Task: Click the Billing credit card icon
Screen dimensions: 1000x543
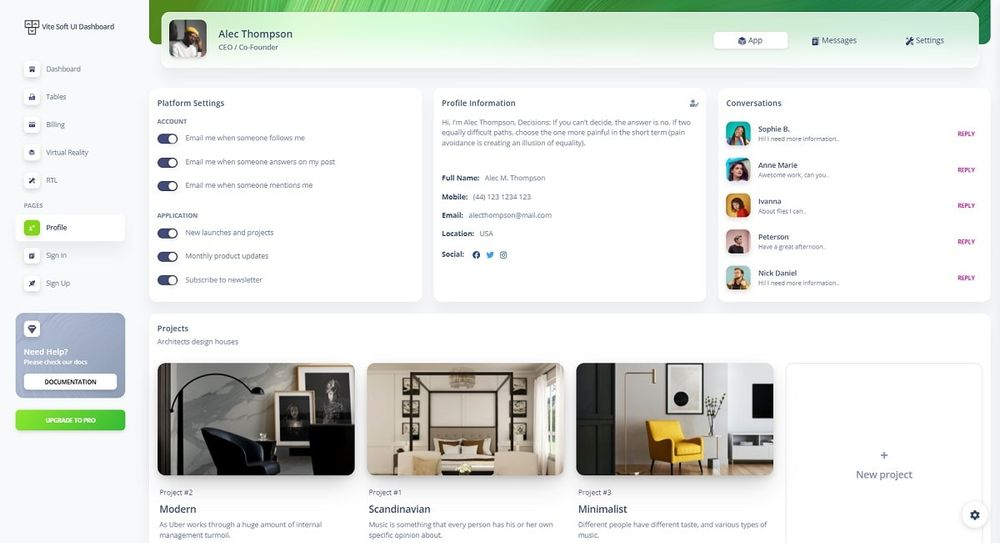Action: 32,124
